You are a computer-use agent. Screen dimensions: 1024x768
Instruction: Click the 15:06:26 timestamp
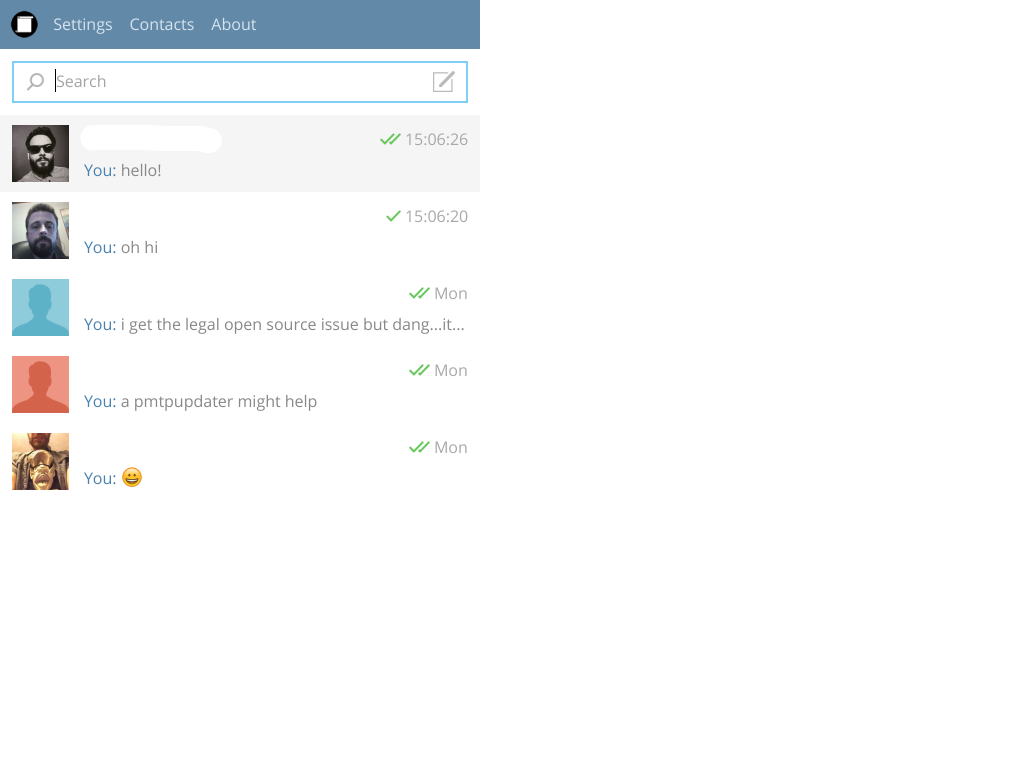pos(436,139)
